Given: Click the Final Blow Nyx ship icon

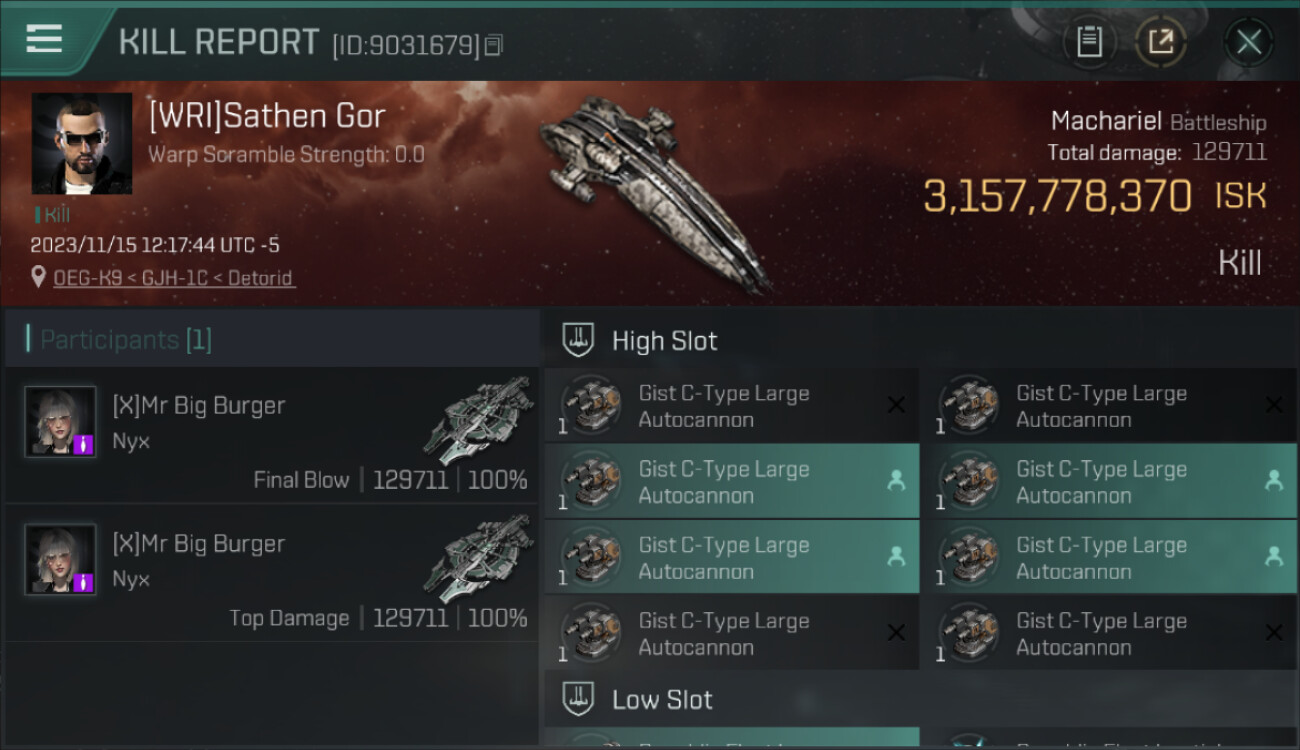Looking at the screenshot, I should pyautogui.click(x=477, y=420).
